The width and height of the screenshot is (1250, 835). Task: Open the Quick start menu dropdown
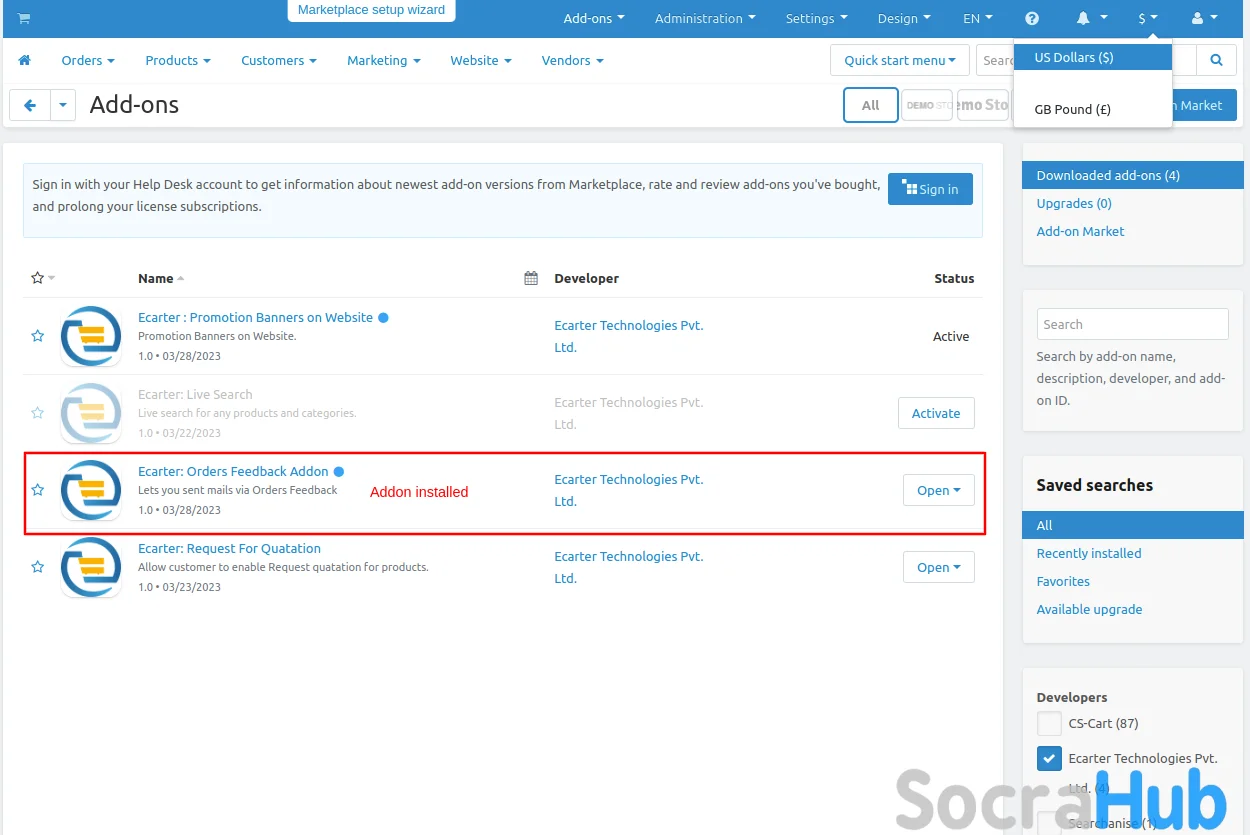pos(900,60)
